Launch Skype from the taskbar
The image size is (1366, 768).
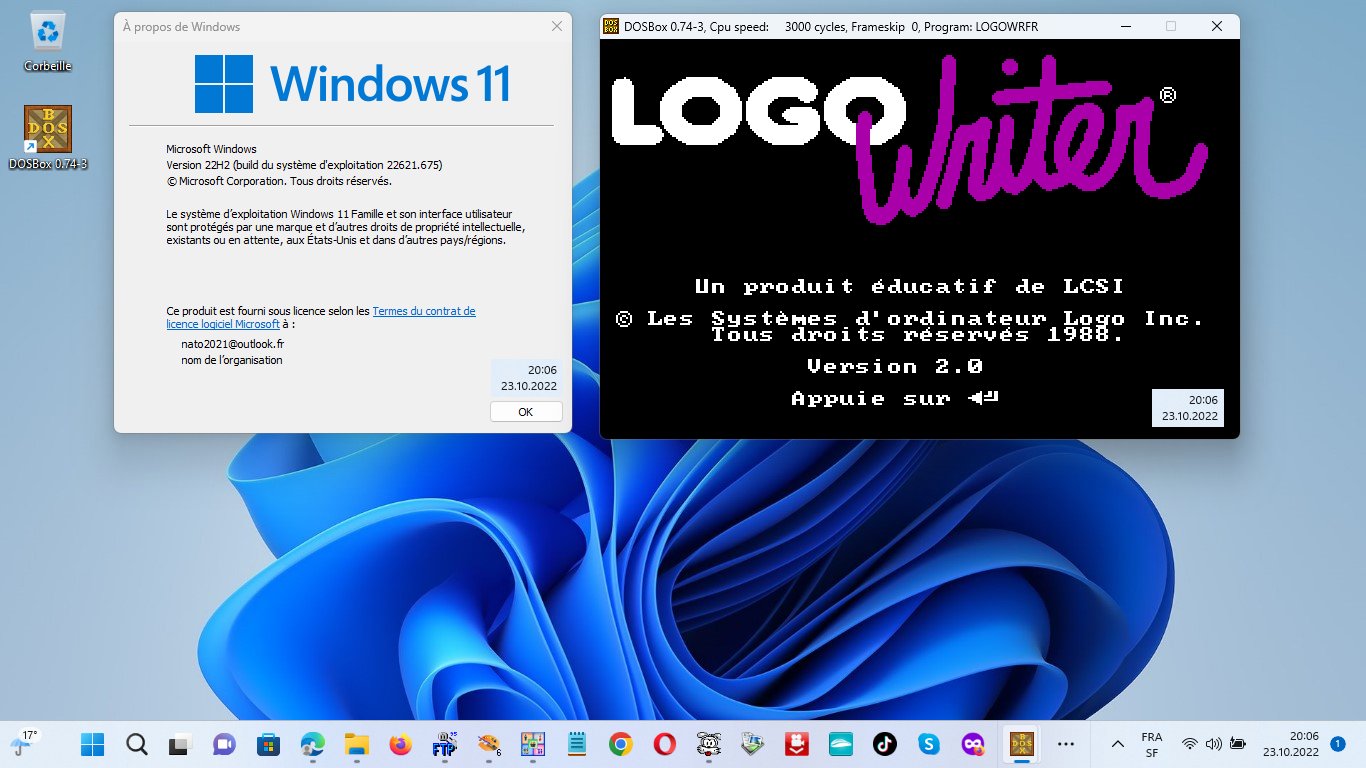click(x=928, y=744)
